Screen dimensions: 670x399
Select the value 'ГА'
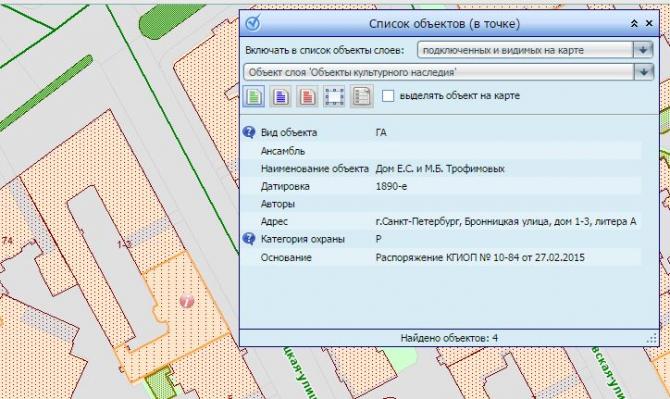click(381, 132)
